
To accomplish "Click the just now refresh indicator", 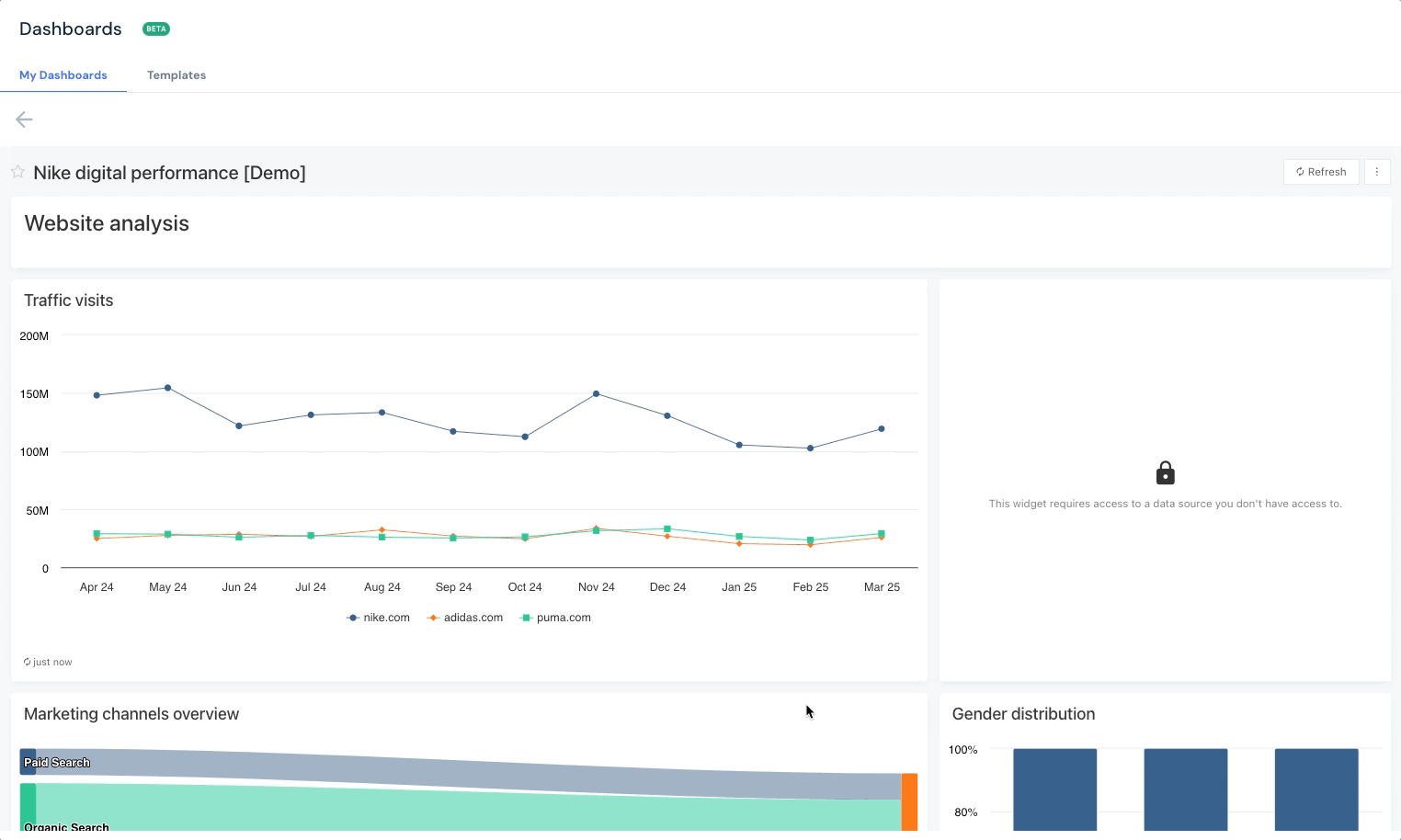I will pyautogui.click(x=48, y=662).
